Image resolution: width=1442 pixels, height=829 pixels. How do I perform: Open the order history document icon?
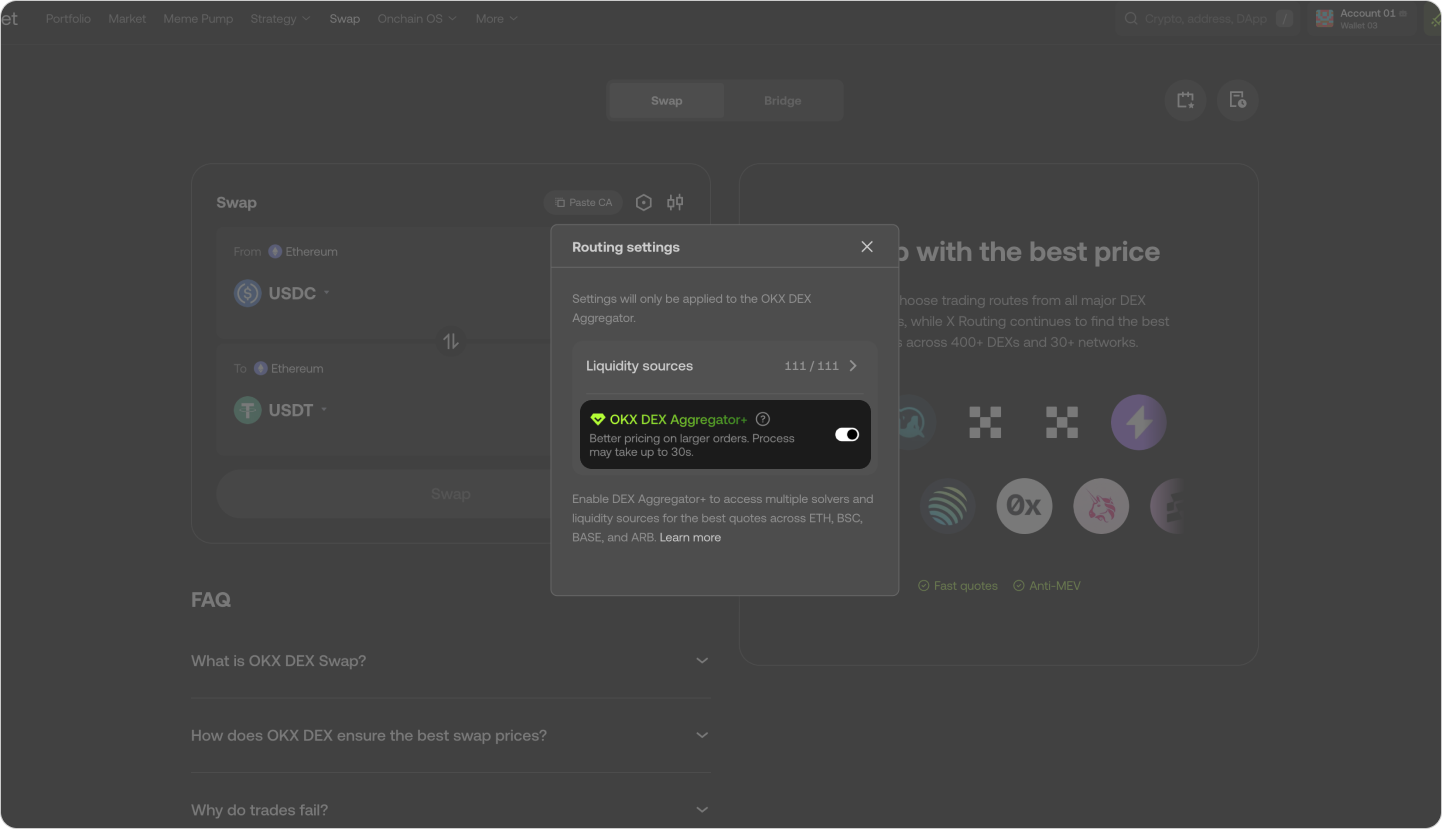(x=1238, y=100)
